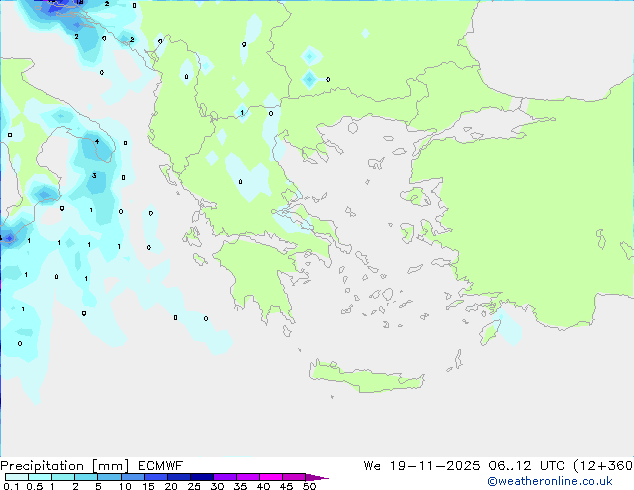The width and height of the screenshot is (634, 490).
Task: Click the weatheronline.co.uk copyright link
Action: (550, 481)
